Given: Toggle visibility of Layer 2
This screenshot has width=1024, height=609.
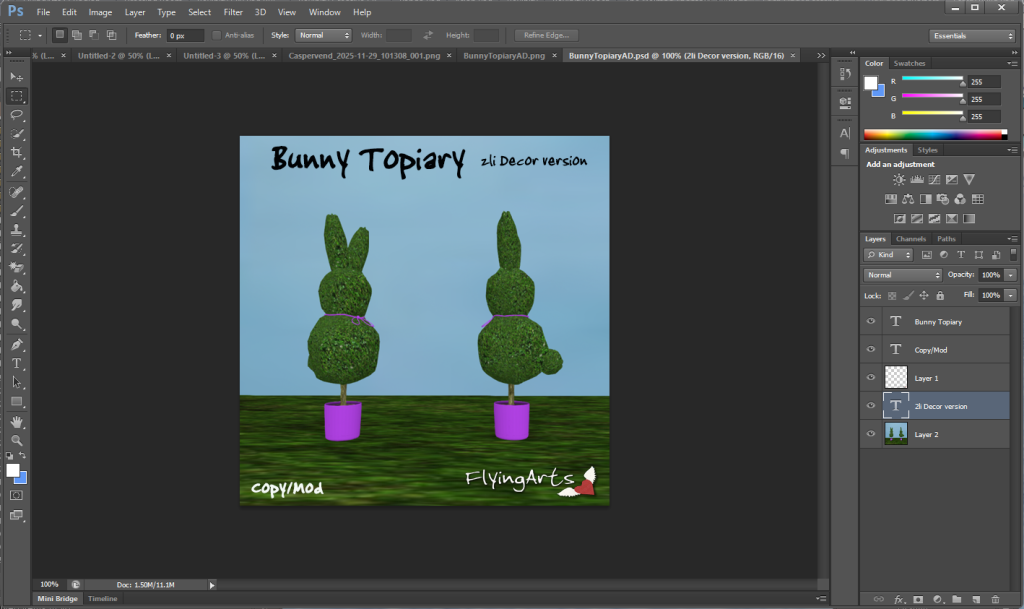Looking at the screenshot, I should (871, 435).
